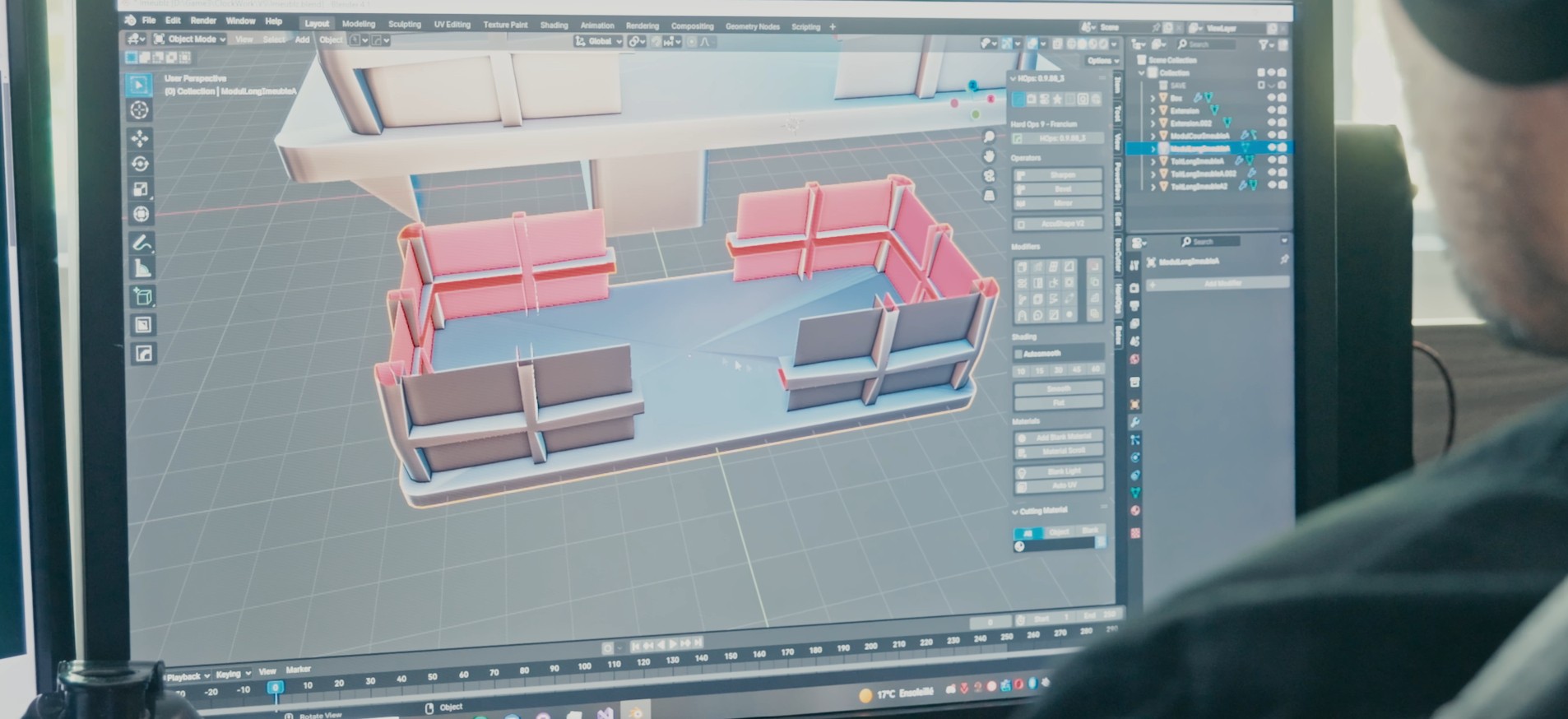
Task: Switch to the Sculpting workspace tab
Action: pos(404,25)
